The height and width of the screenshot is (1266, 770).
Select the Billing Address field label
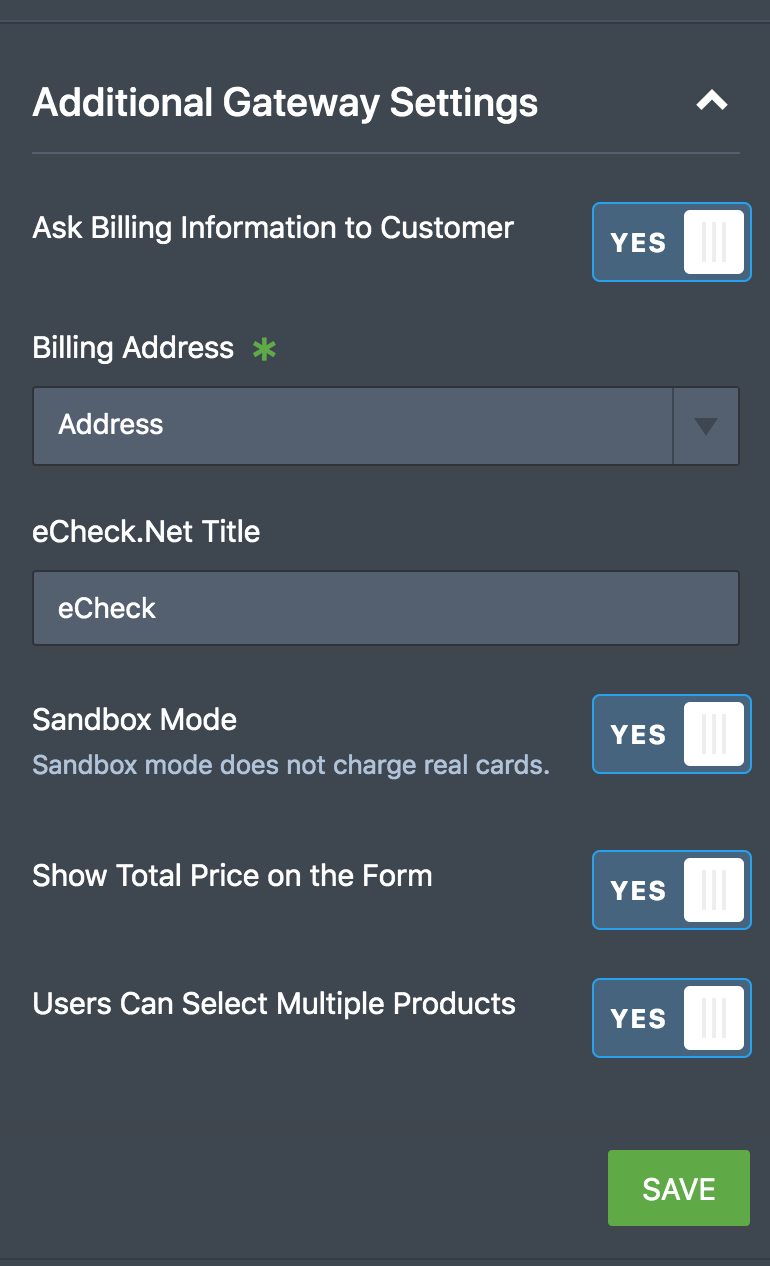coord(133,348)
